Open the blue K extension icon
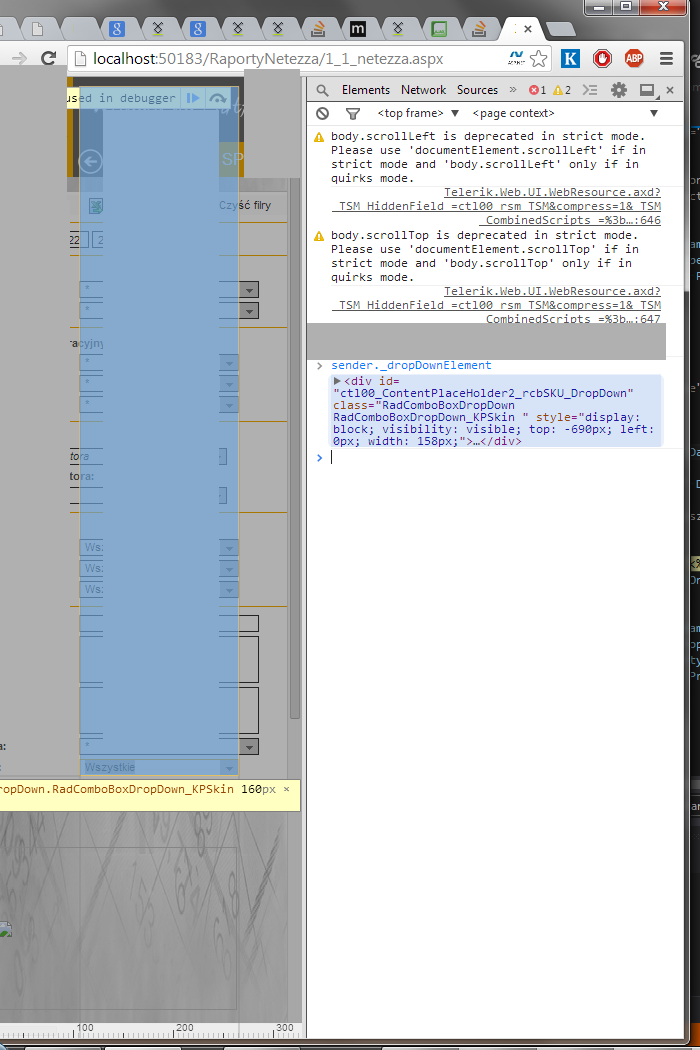 click(x=570, y=59)
